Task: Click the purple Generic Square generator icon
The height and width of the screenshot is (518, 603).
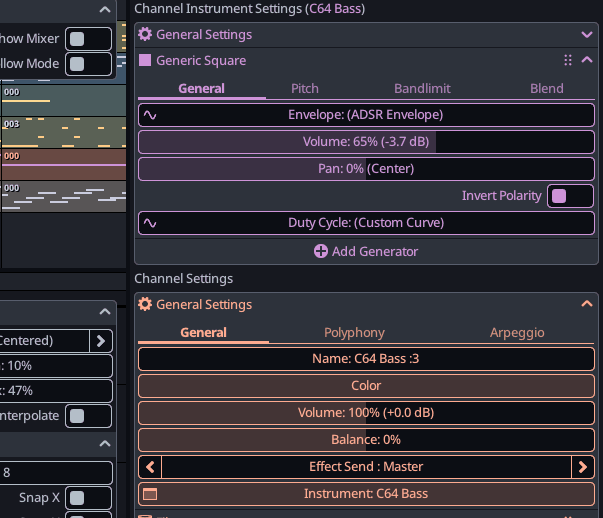Action: pos(145,60)
